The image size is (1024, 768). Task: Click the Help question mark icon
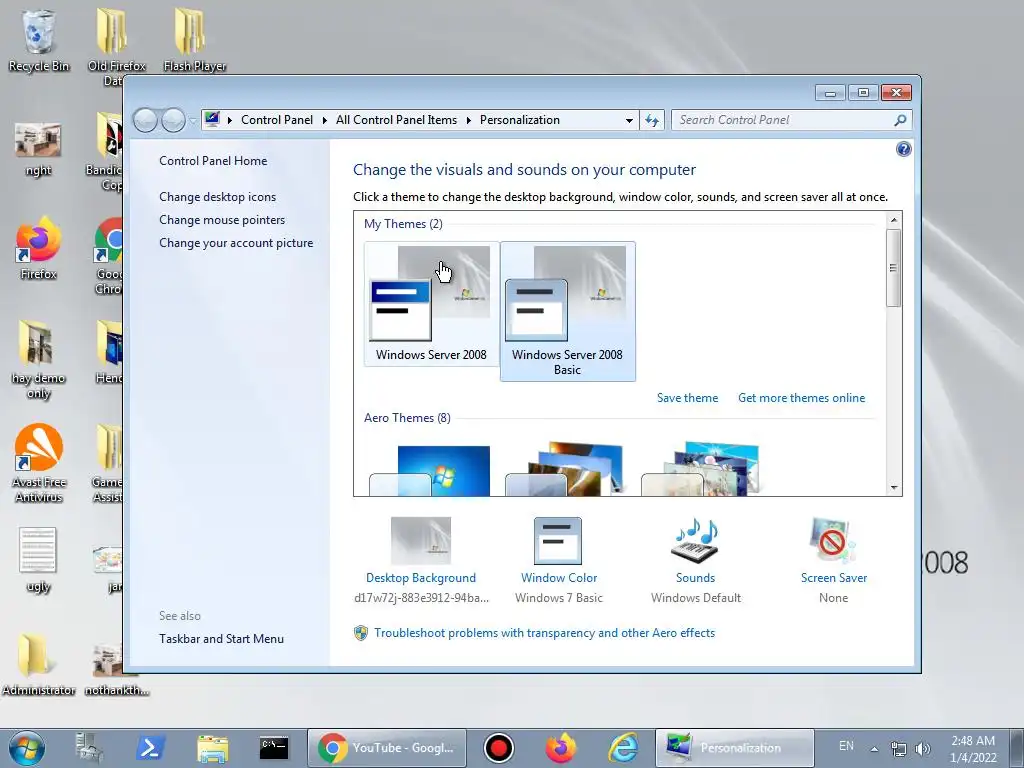point(903,150)
